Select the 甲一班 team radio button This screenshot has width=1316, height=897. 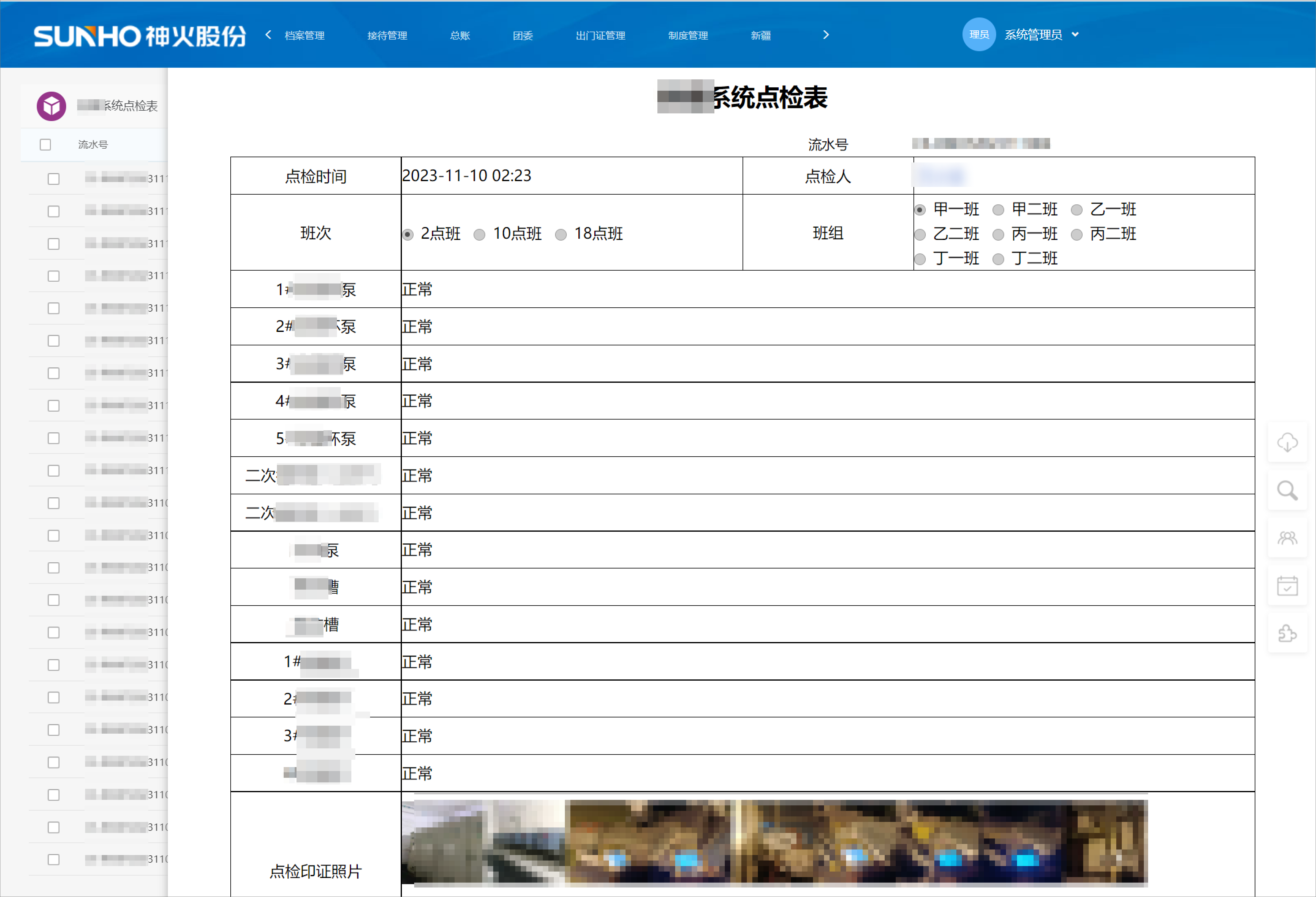(920, 210)
